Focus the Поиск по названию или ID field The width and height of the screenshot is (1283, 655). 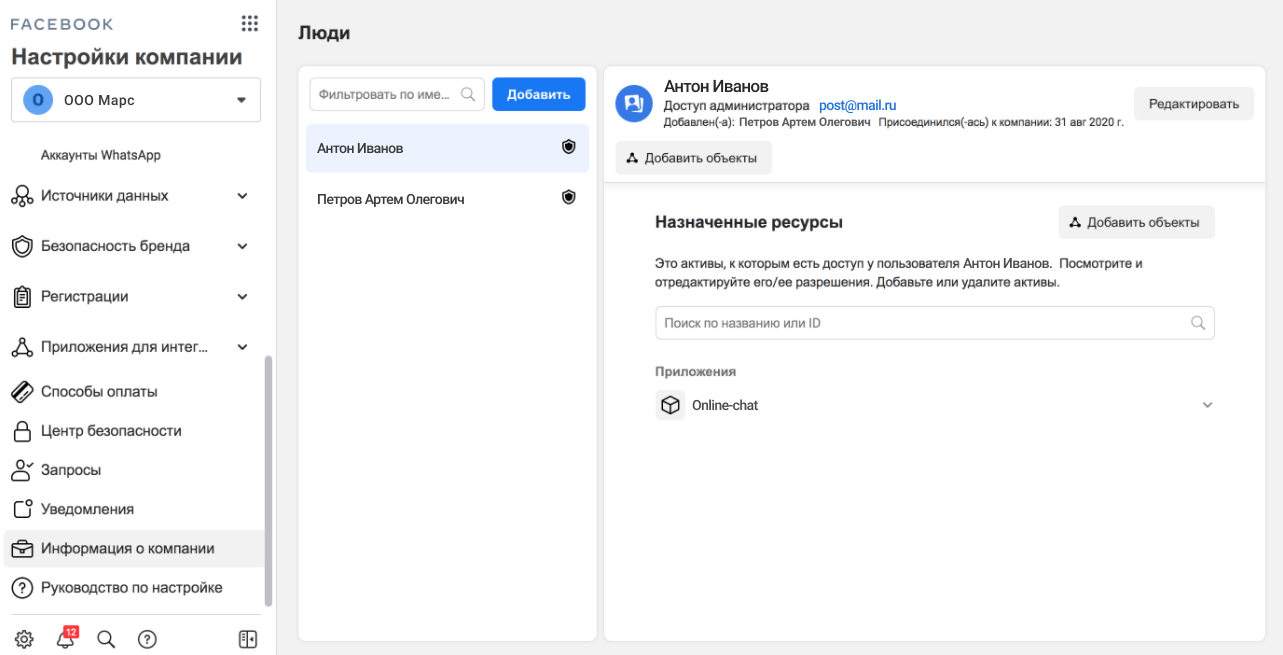920,323
